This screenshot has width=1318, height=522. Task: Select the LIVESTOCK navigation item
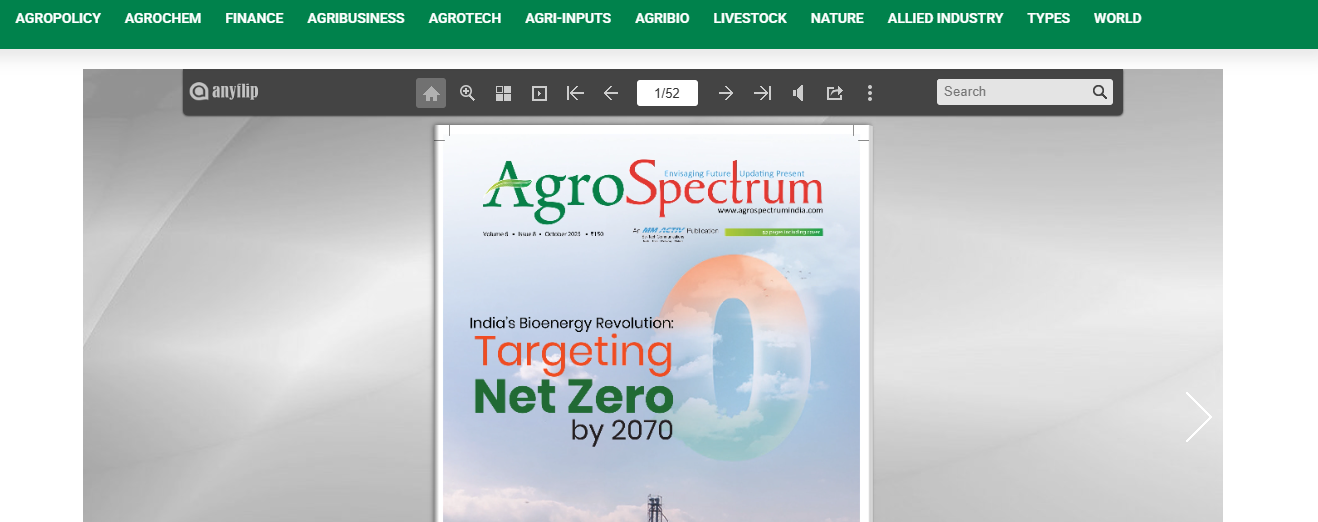749,18
